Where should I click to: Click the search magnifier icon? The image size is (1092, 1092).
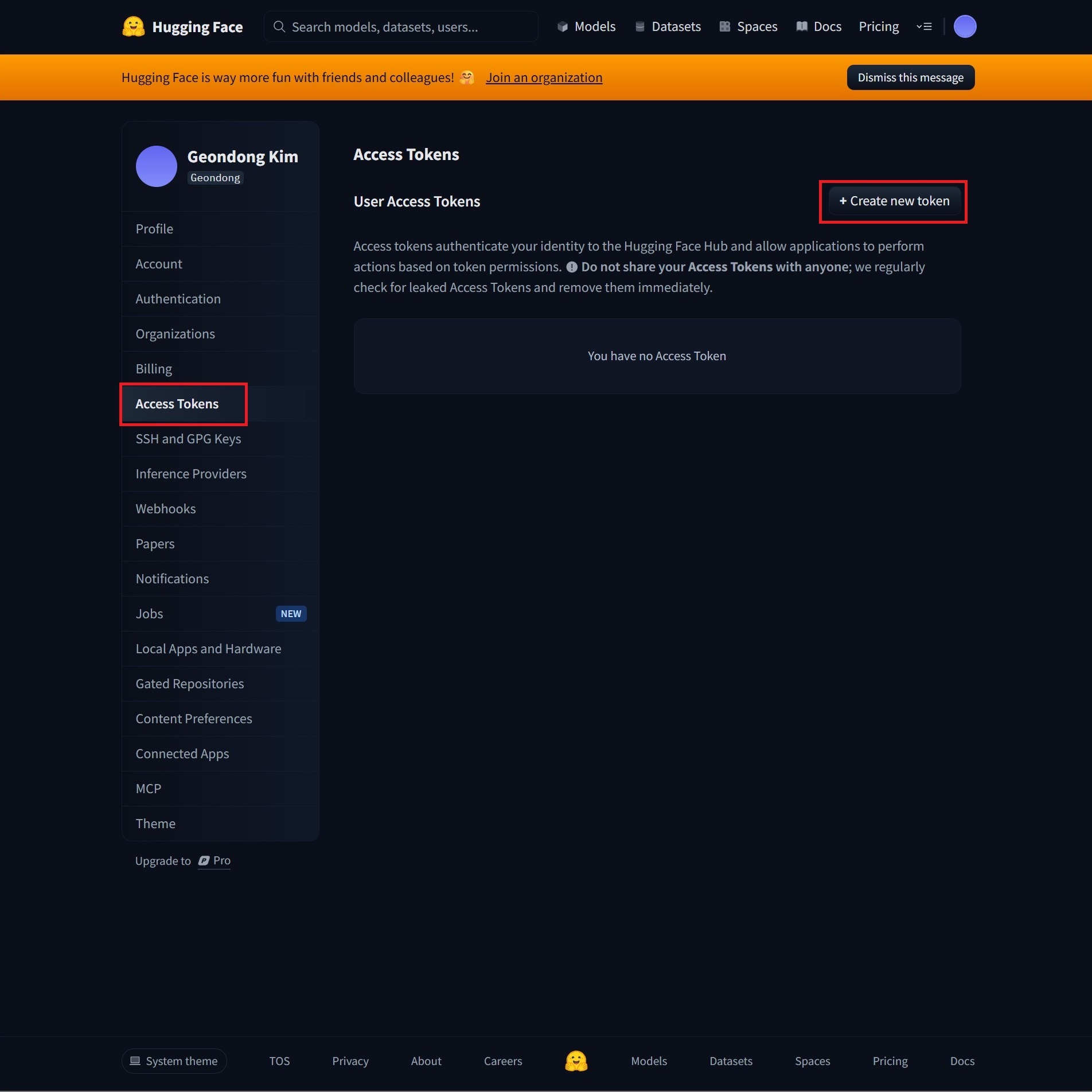(x=279, y=27)
